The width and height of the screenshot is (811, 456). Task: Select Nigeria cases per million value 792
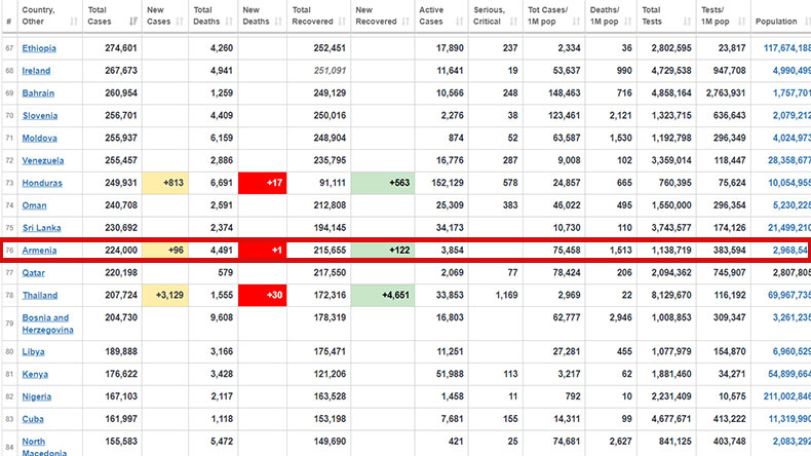click(x=573, y=397)
